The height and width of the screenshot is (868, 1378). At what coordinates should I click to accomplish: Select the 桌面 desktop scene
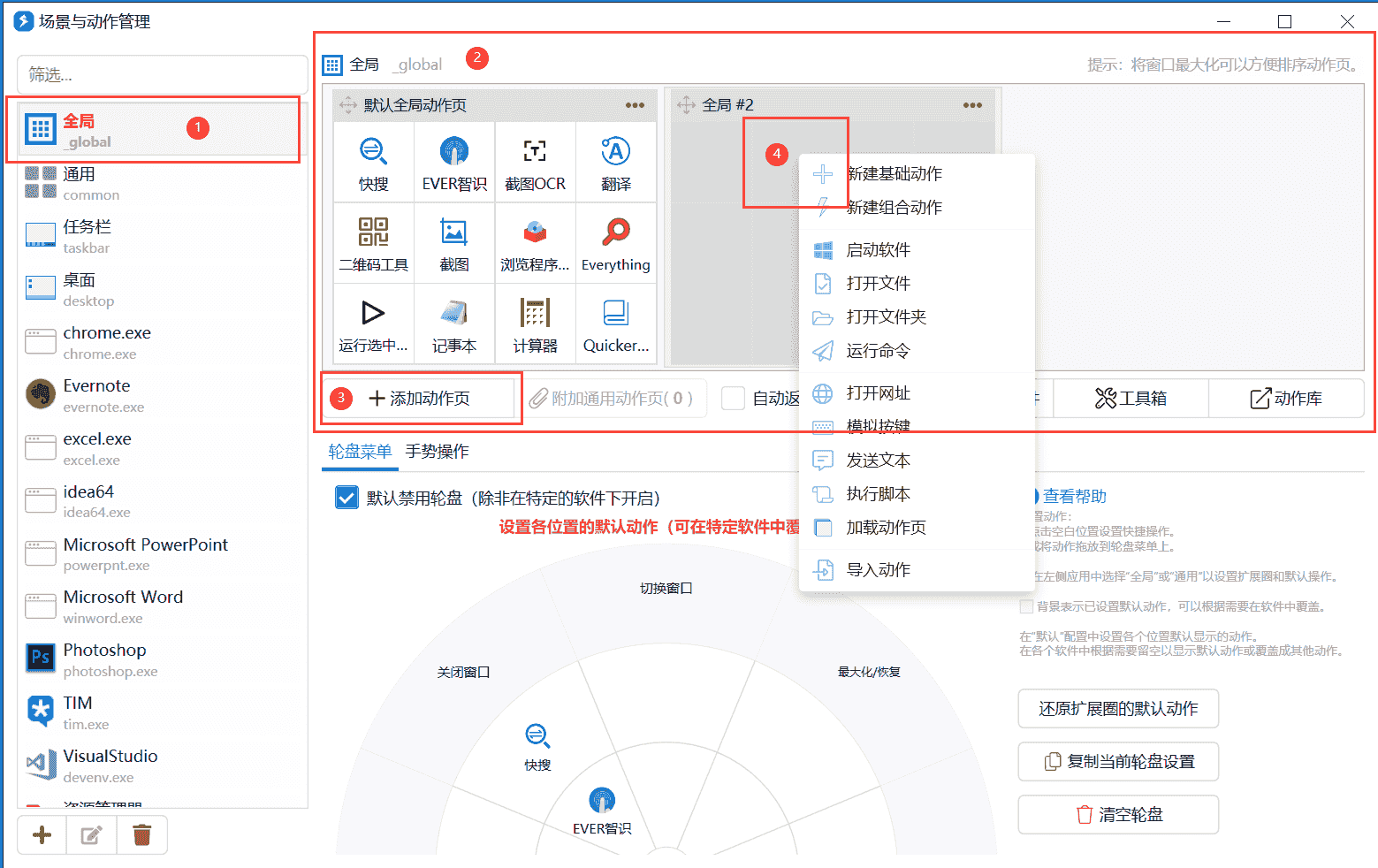161,289
